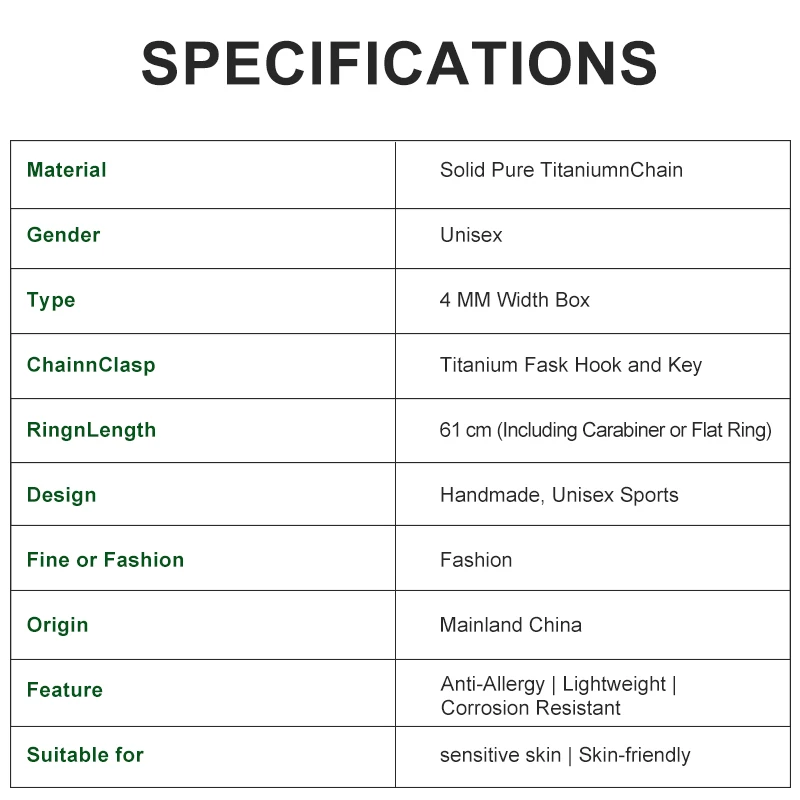Select the Fashion value text

tap(476, 560)
